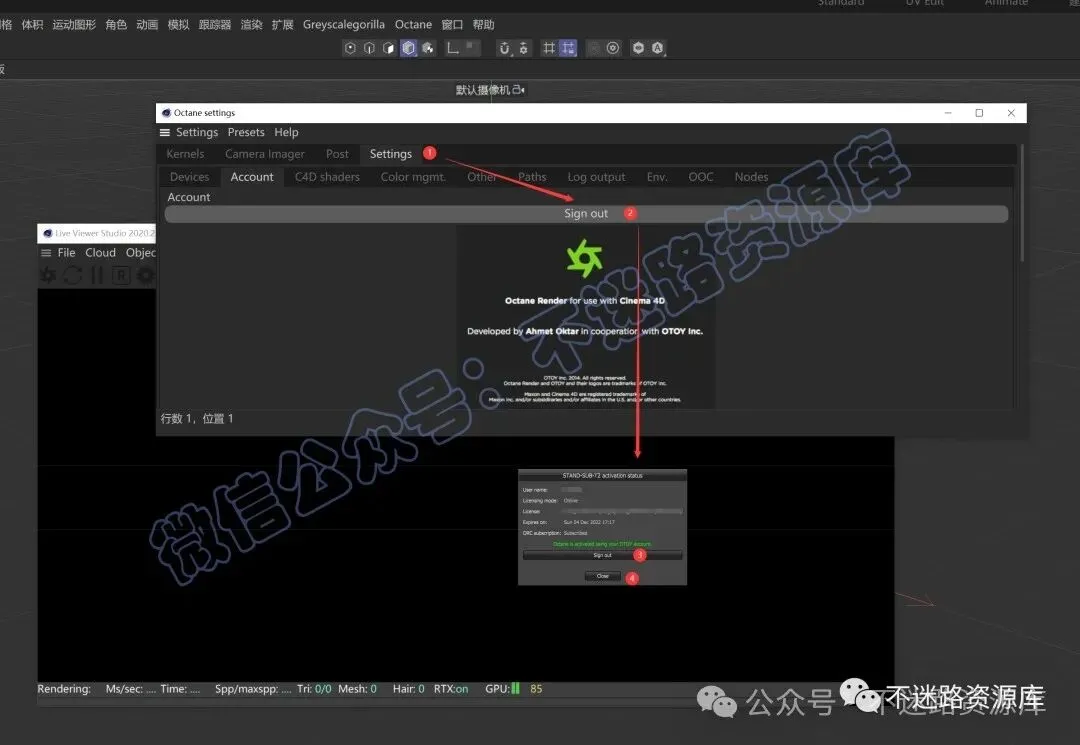Click the Octane logo send-scene icon in Live Viewer
1080x745 pixels.
(48, 275)
